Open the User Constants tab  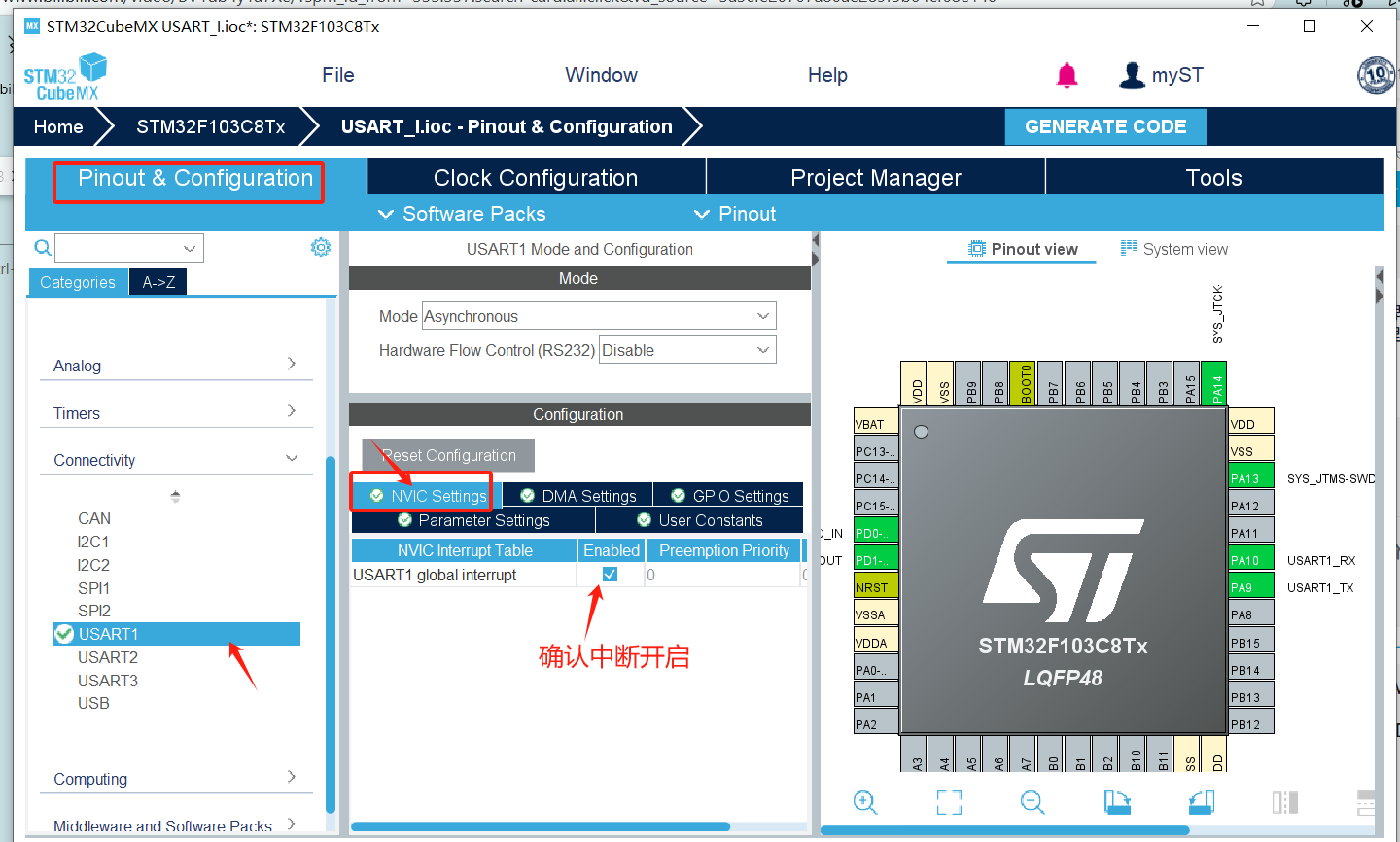click(700, 520)
